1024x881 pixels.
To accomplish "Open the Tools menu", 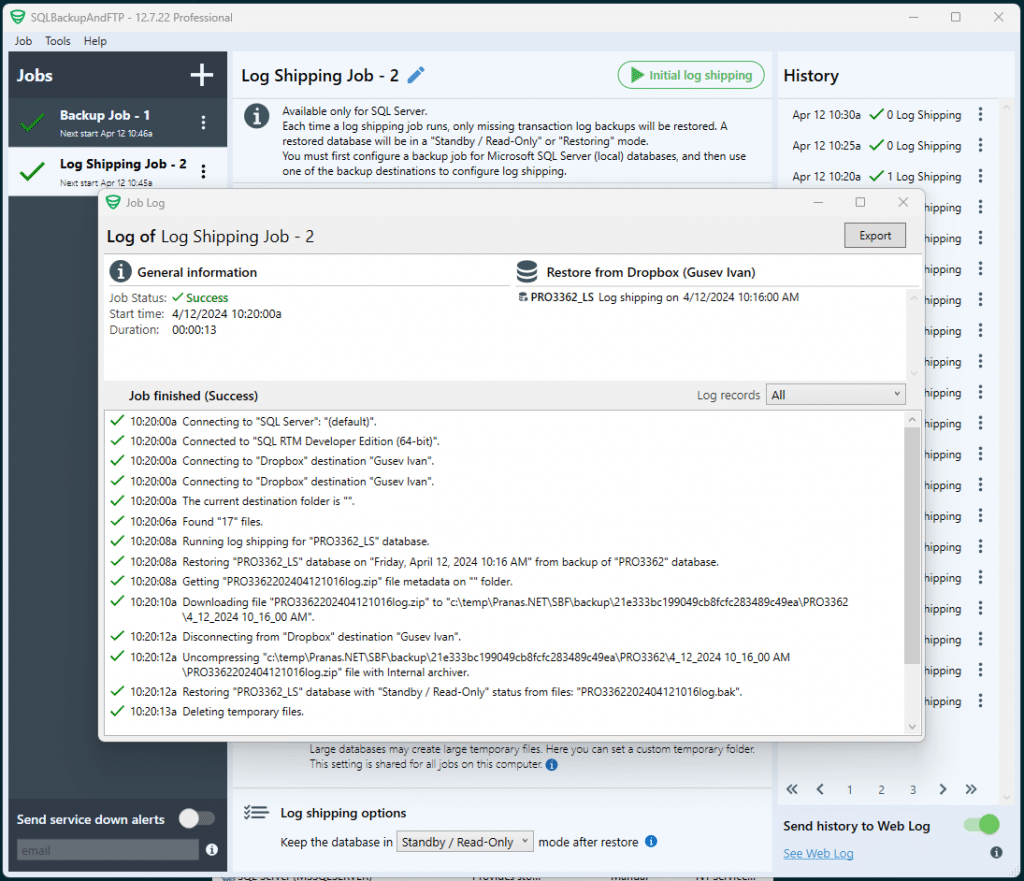I will tap(57, 41).
